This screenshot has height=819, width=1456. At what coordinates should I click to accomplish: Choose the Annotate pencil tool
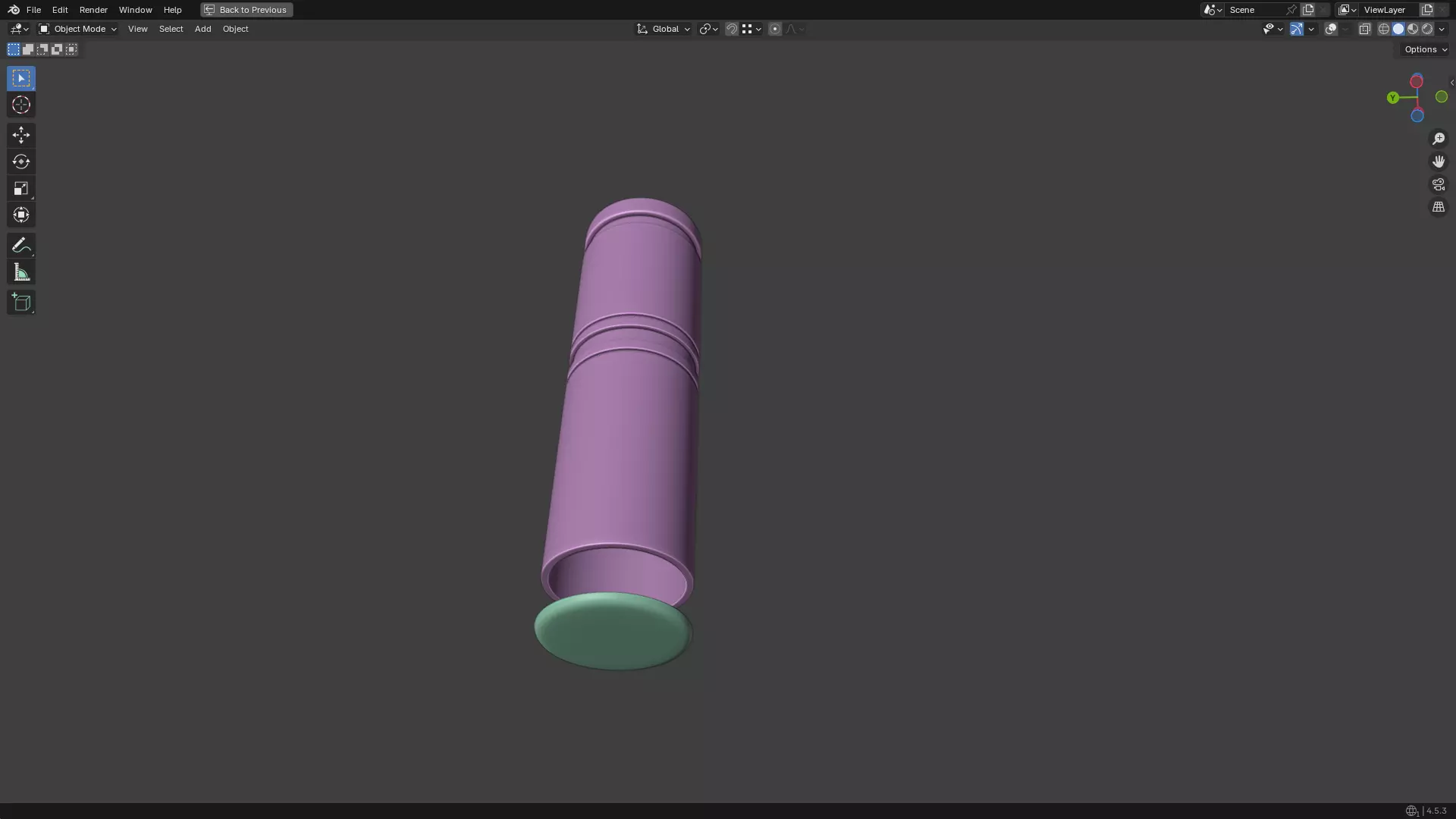[x=20, y=245]
